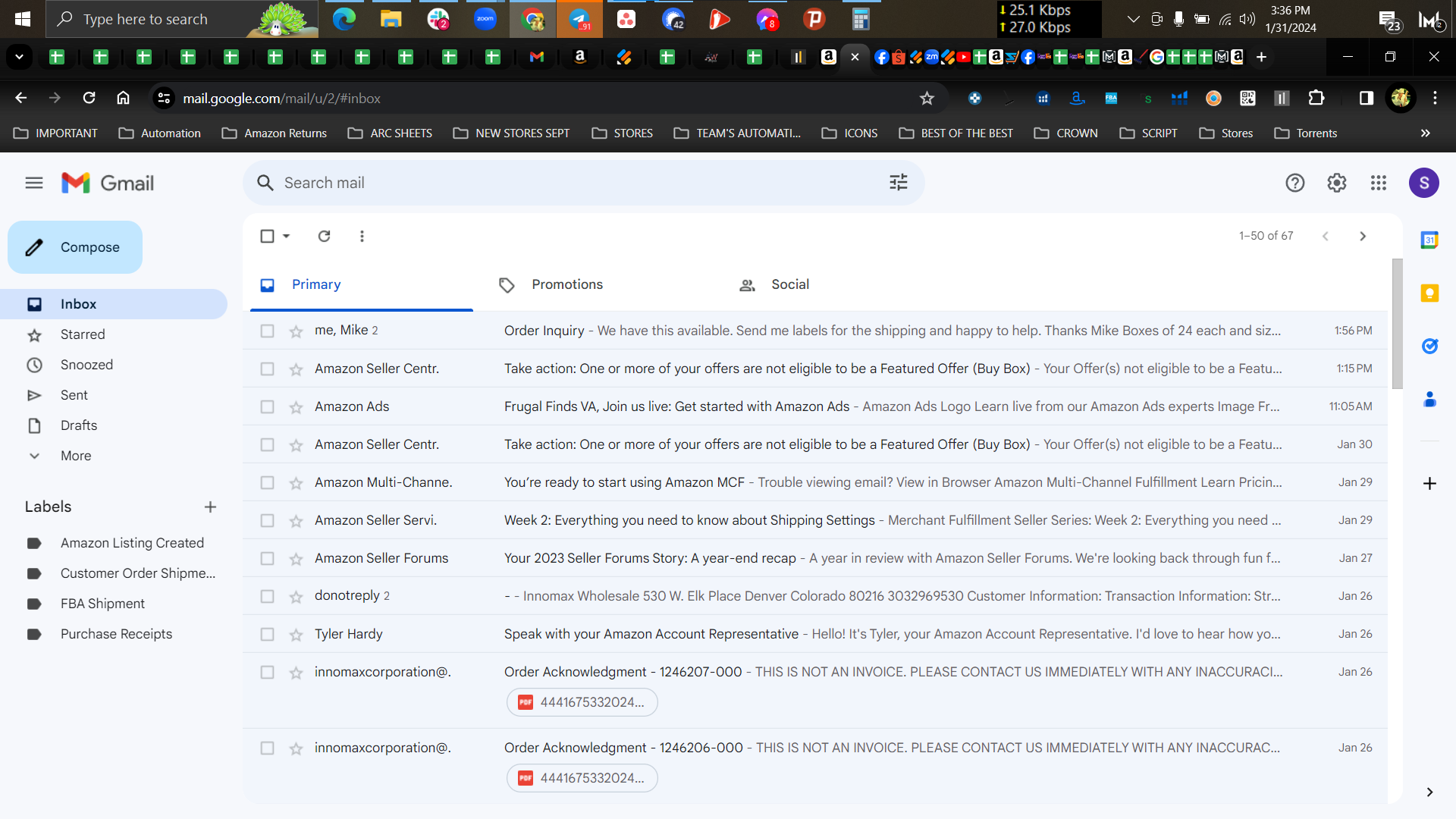Click the Support help question icon
Screen dimensions: 1456x819
point(1294,183)
